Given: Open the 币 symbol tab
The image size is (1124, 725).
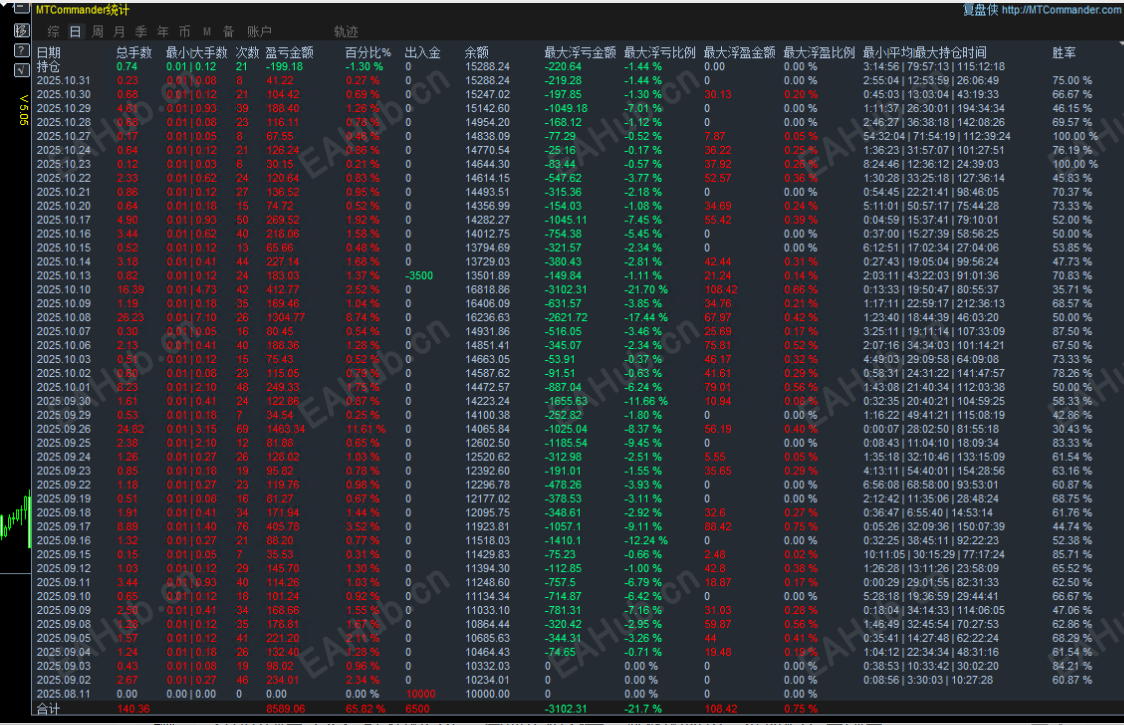Looking at the screenshot, I should [185, 32].
